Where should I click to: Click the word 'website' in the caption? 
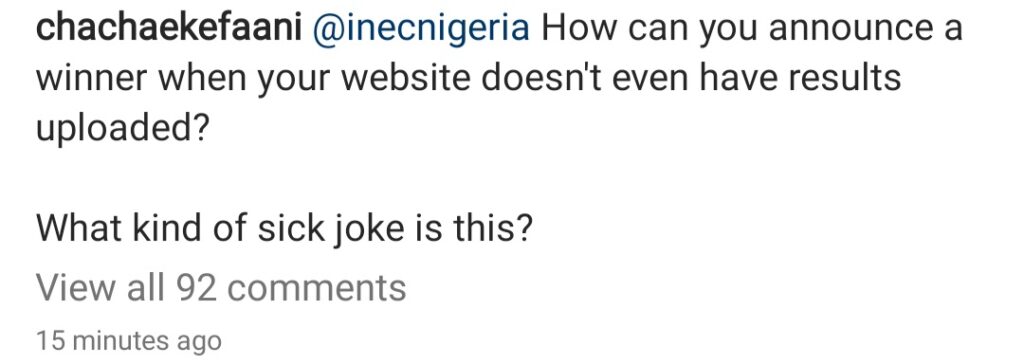(406, 78)
